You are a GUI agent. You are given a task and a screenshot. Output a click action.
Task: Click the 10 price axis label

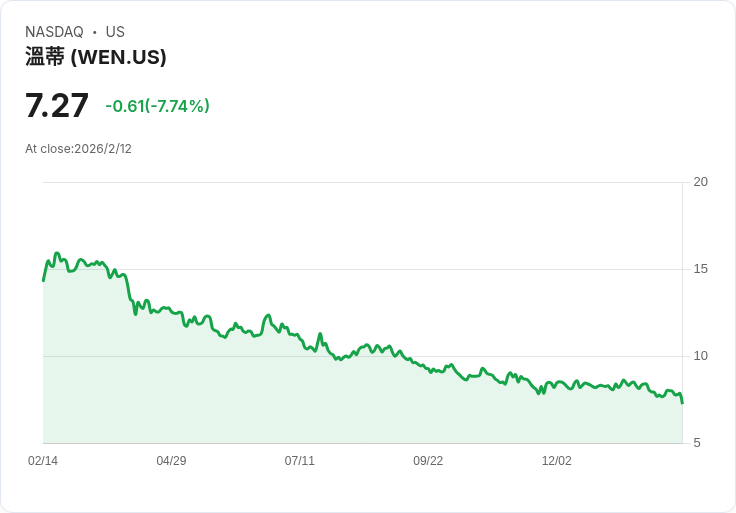[x=700, y=356]
